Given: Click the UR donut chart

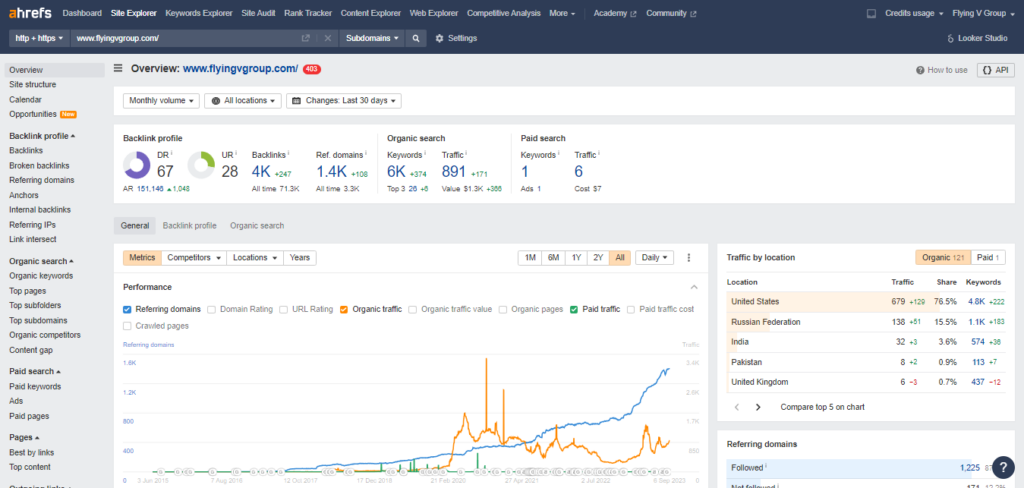Looking at the screenshot, I should pos(201,165).
